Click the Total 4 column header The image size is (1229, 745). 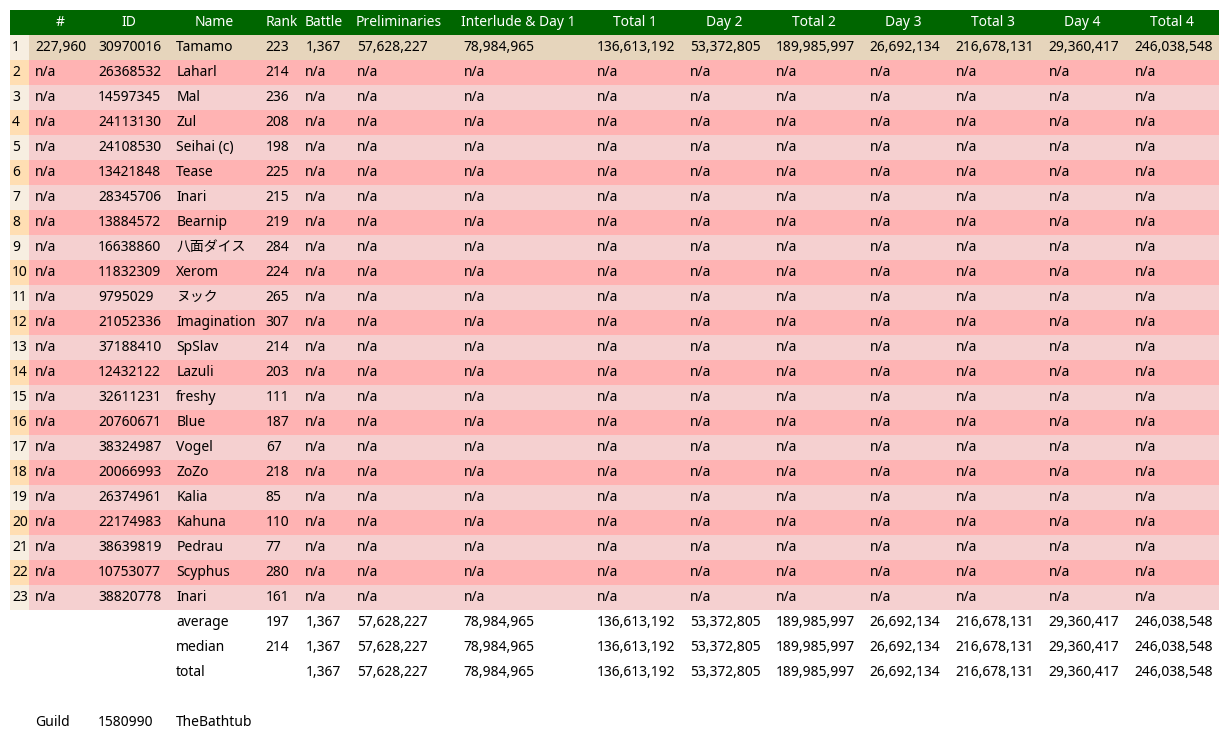coord(1171,21)
